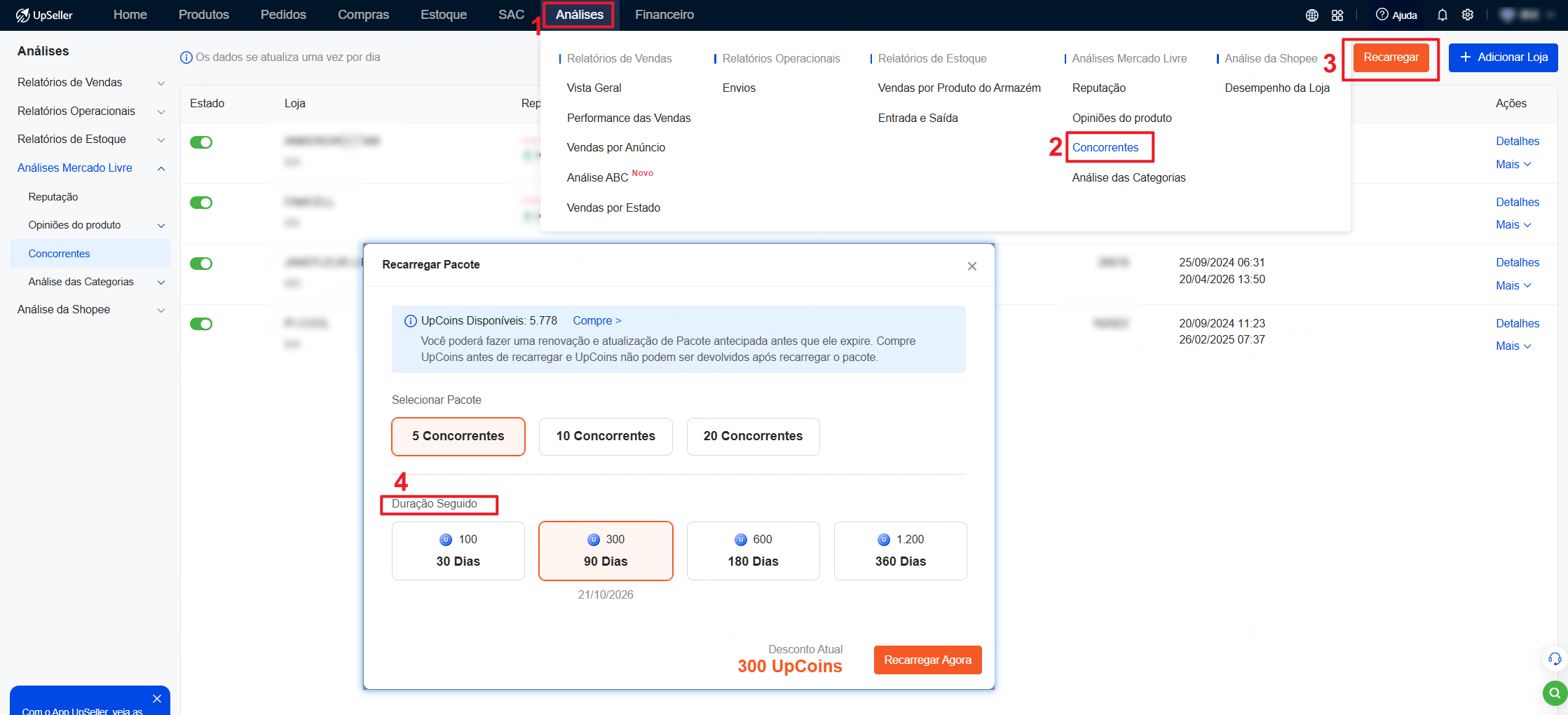
Task: Open Detalhes for the third store
Action: pyautogui.click(x=1518, y=262)
